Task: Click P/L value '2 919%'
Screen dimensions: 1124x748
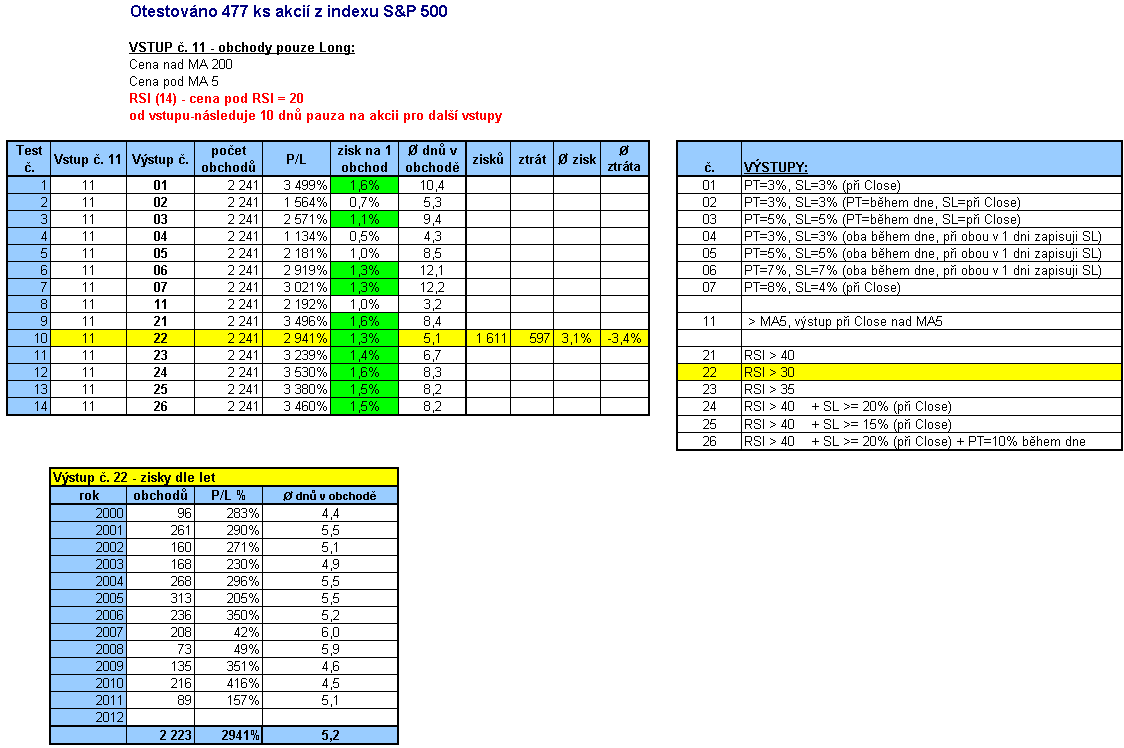Action: (296, 270)
